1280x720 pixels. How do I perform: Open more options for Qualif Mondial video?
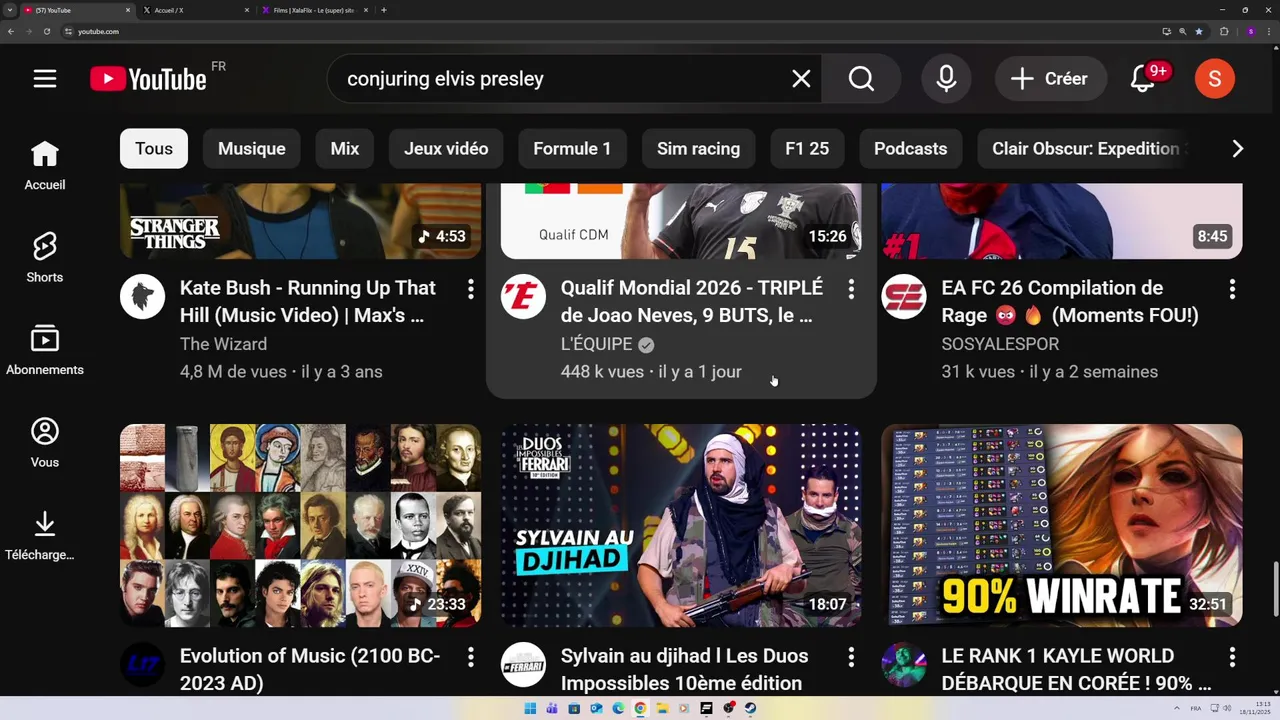(x=851, y=289)
